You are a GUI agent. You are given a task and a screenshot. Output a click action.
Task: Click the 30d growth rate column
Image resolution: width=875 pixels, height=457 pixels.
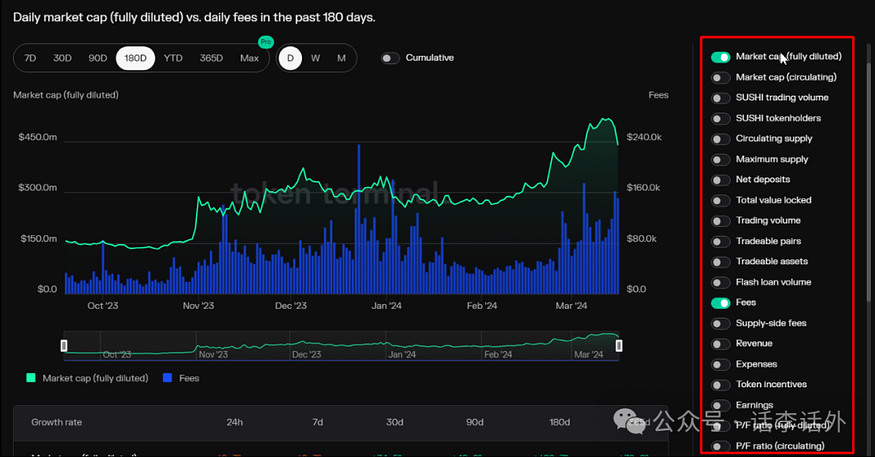point(395,422)
